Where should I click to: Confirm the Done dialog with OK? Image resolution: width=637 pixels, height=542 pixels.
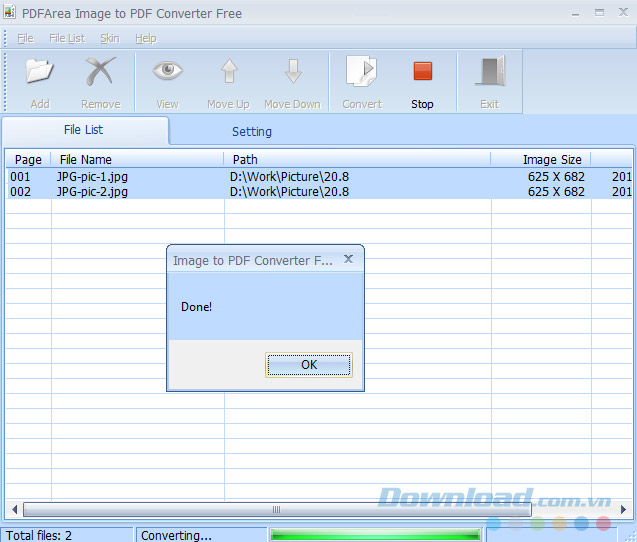click(309, 364)
